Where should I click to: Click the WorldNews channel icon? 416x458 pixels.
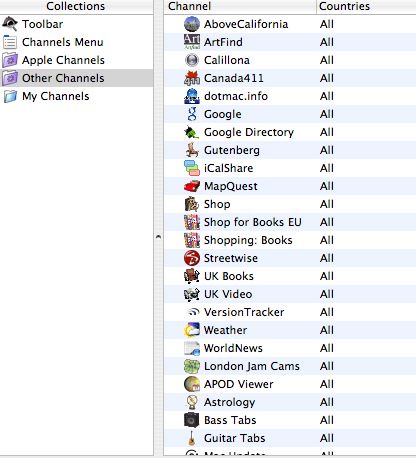pyautogui.click(x=192, y=348)
